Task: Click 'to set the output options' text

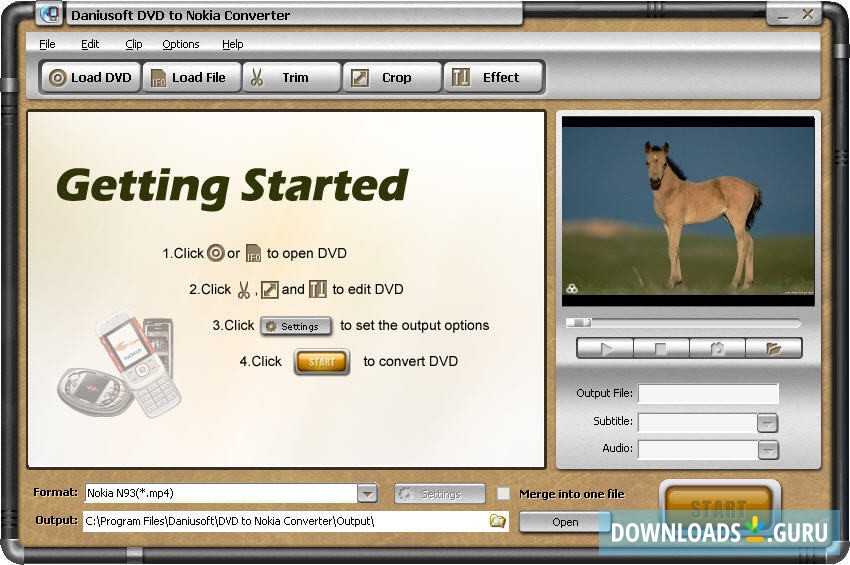Action: [415, 325]
